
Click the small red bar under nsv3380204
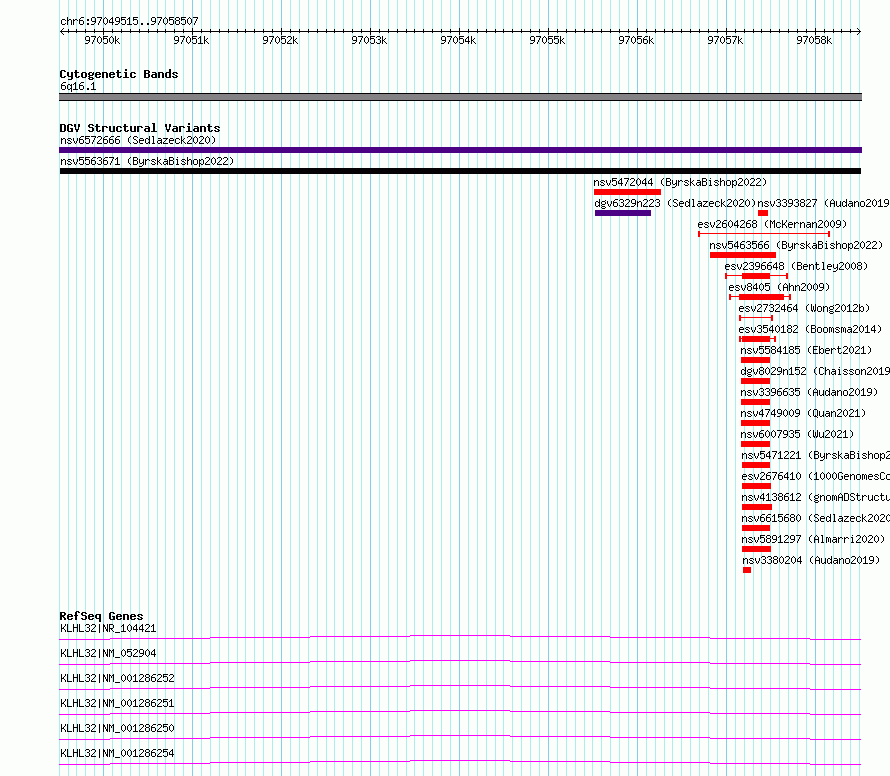click(747, 570)
